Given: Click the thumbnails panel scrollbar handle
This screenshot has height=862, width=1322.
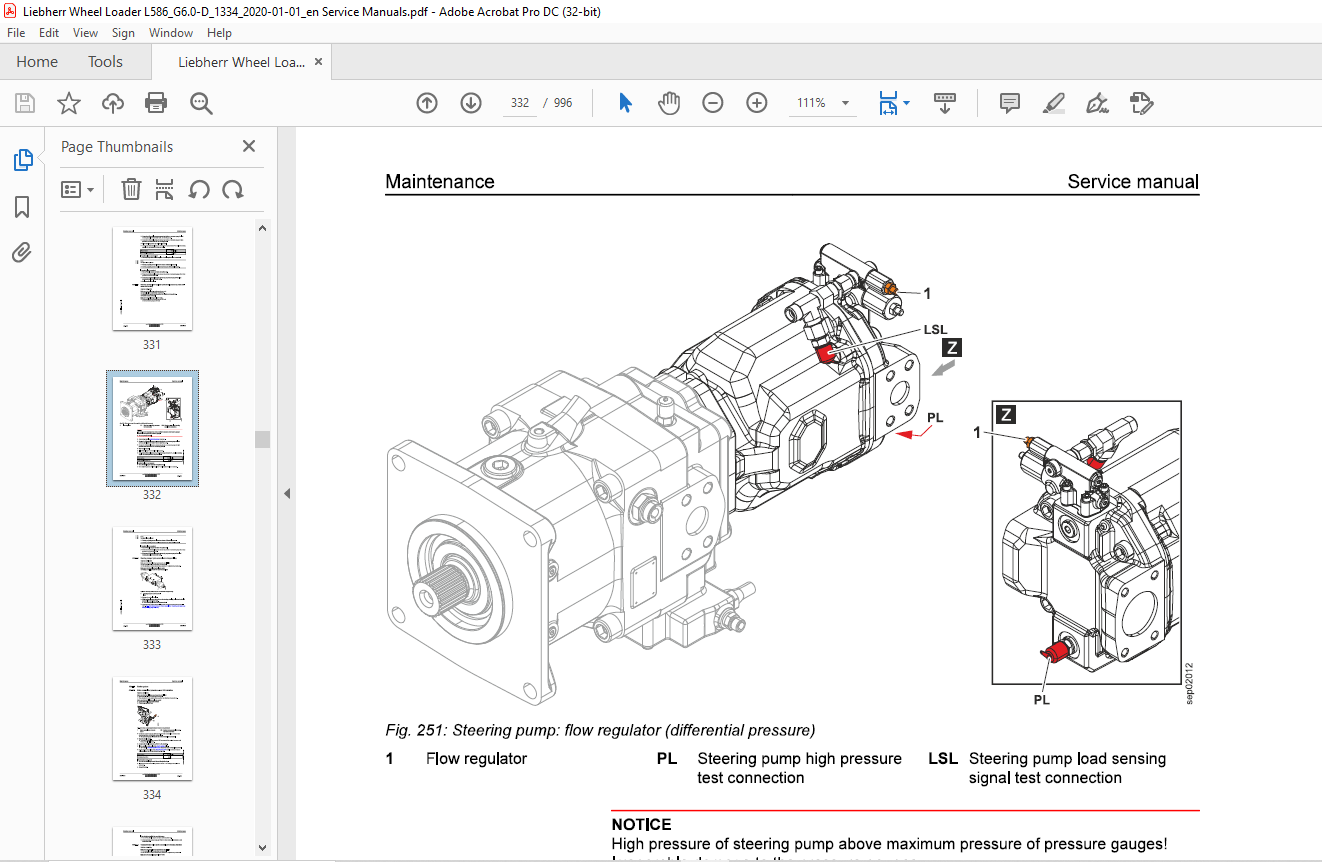Looking at the screenshot, I should (x=263, y=439).
